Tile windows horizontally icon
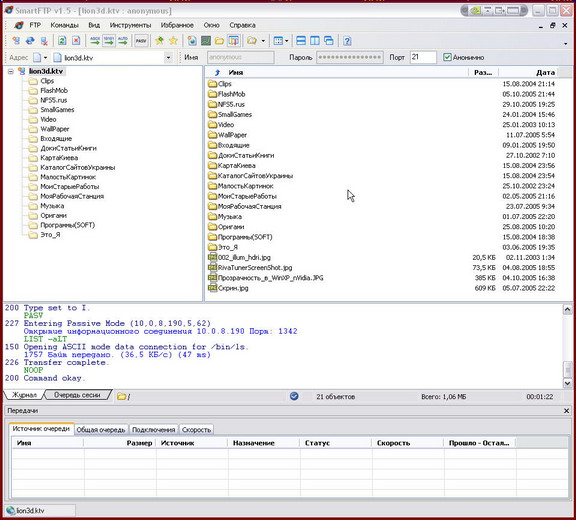576x520 pixels. pyautogui.click(x=301, y=41)
